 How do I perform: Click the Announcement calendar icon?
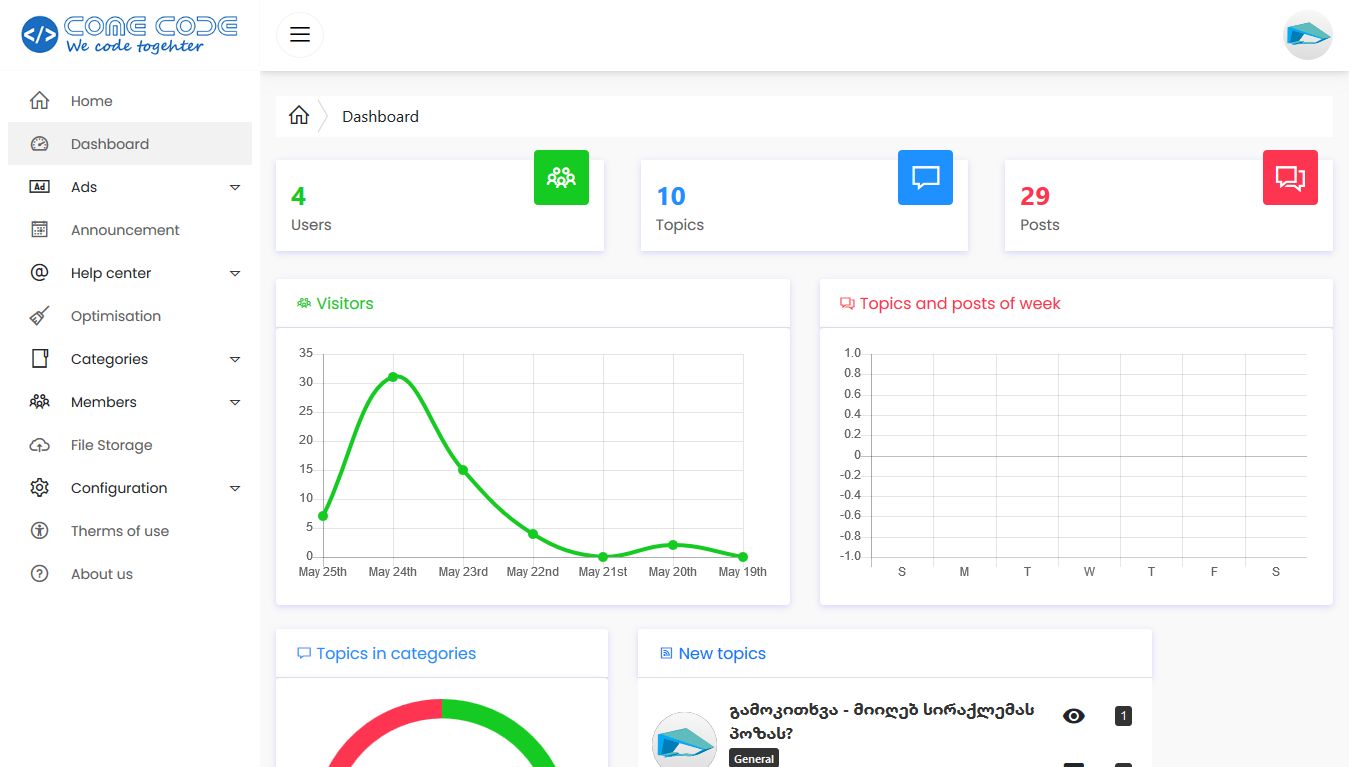[x=40, y=230]
